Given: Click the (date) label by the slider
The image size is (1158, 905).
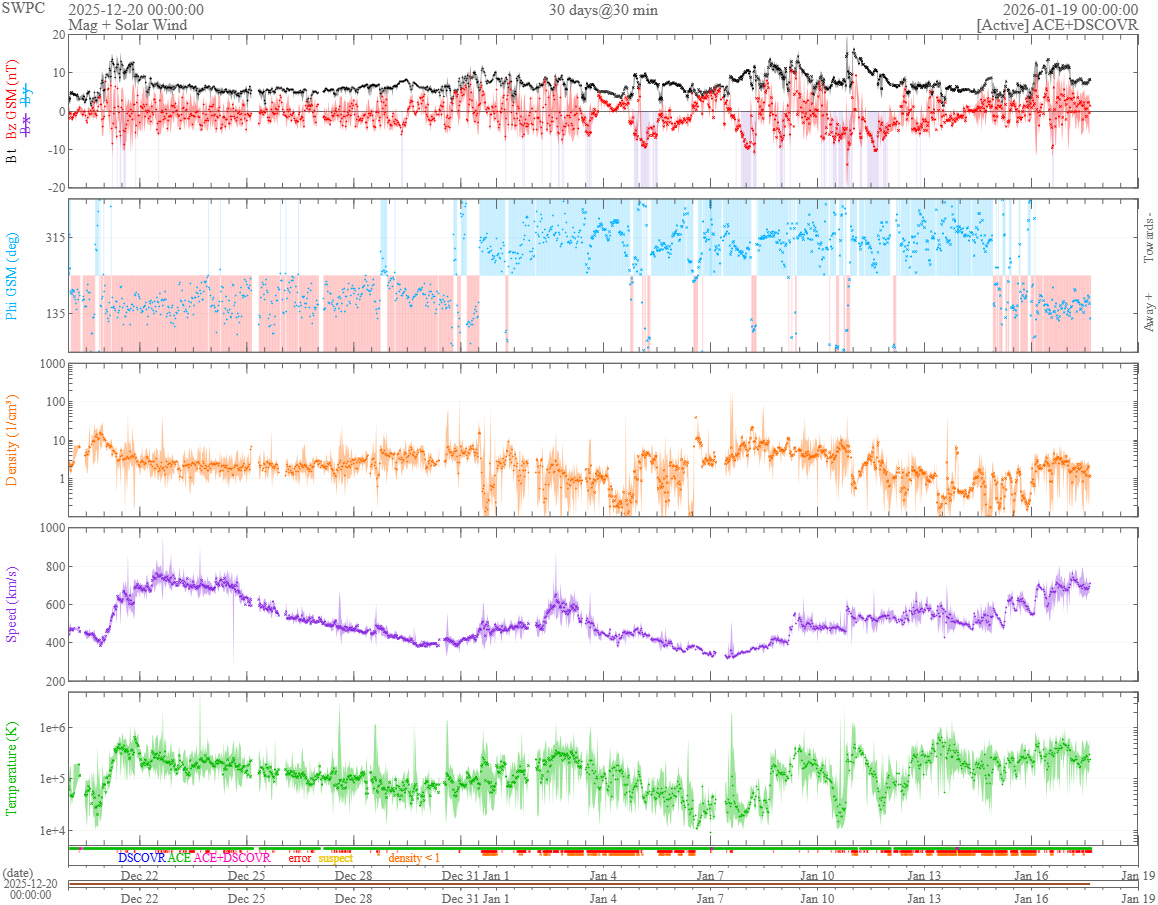Looking at the screenshot, I should point(18,872).
